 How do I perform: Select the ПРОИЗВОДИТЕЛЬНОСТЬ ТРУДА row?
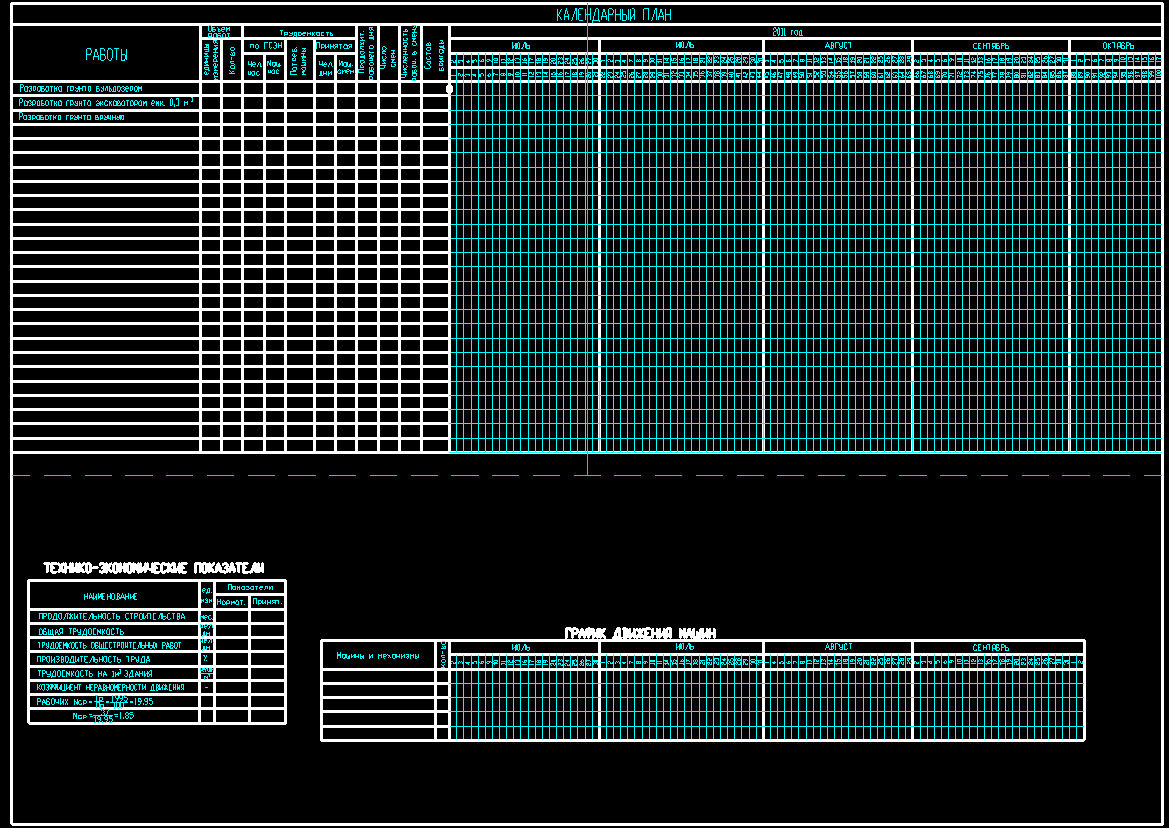coord(96,659)
